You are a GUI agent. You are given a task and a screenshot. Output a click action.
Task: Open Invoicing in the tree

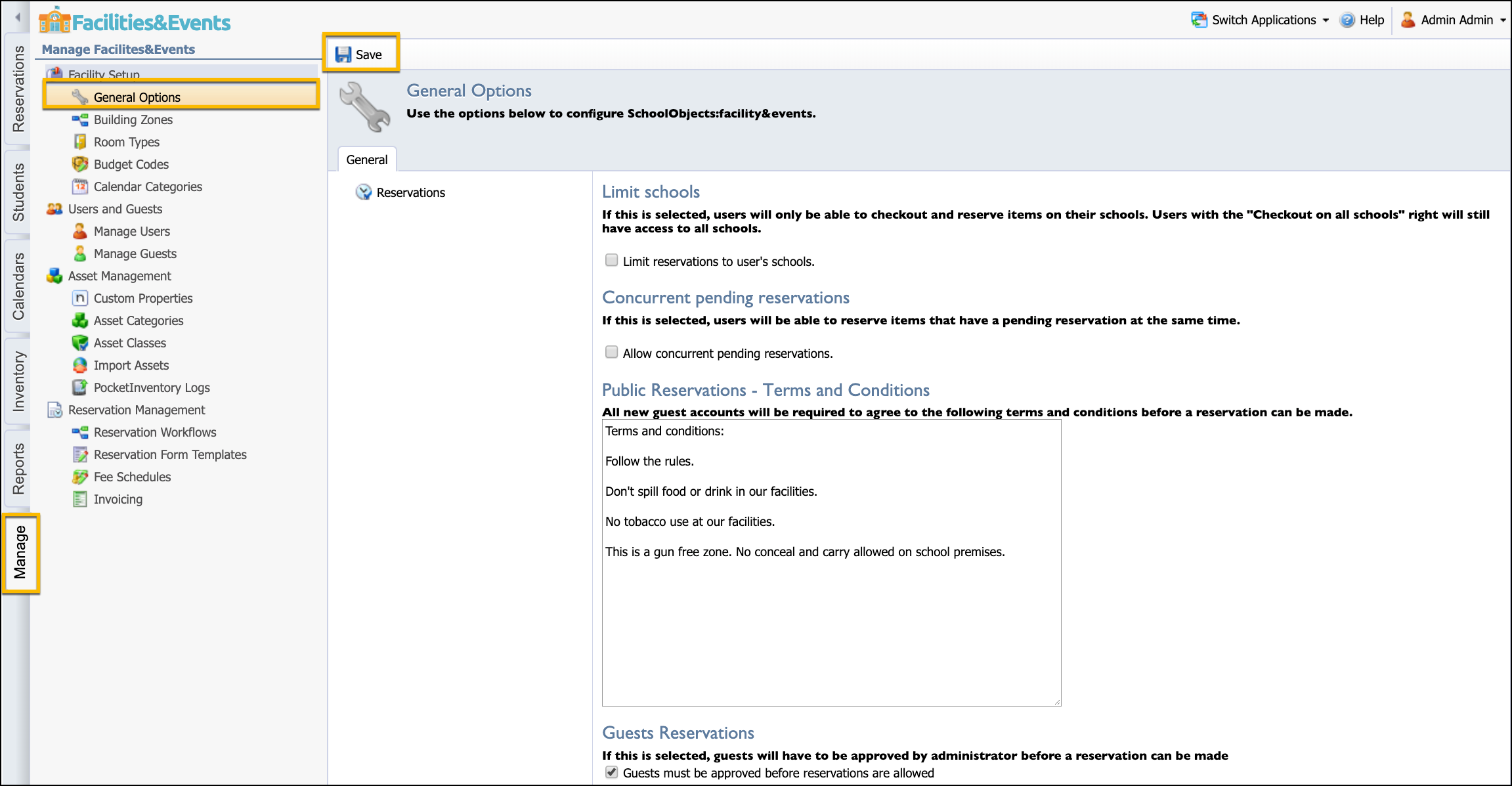[118, 499]
